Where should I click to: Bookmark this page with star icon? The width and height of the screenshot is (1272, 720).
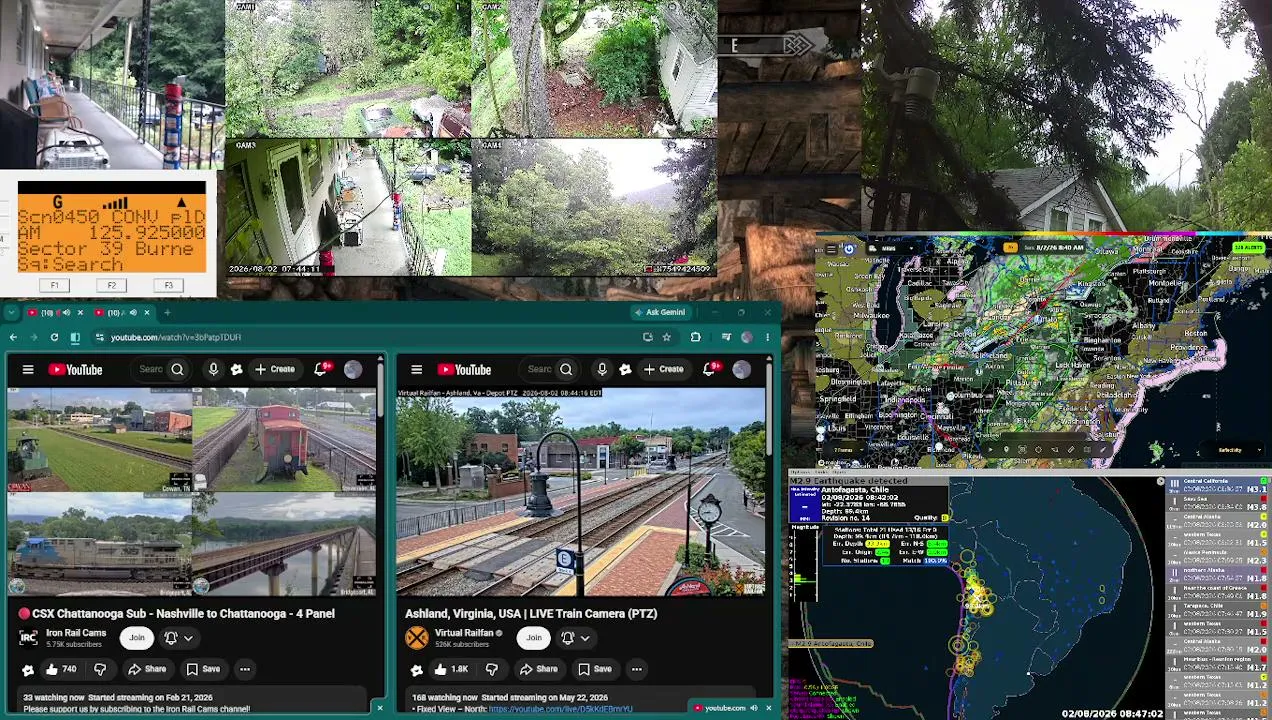666,337
